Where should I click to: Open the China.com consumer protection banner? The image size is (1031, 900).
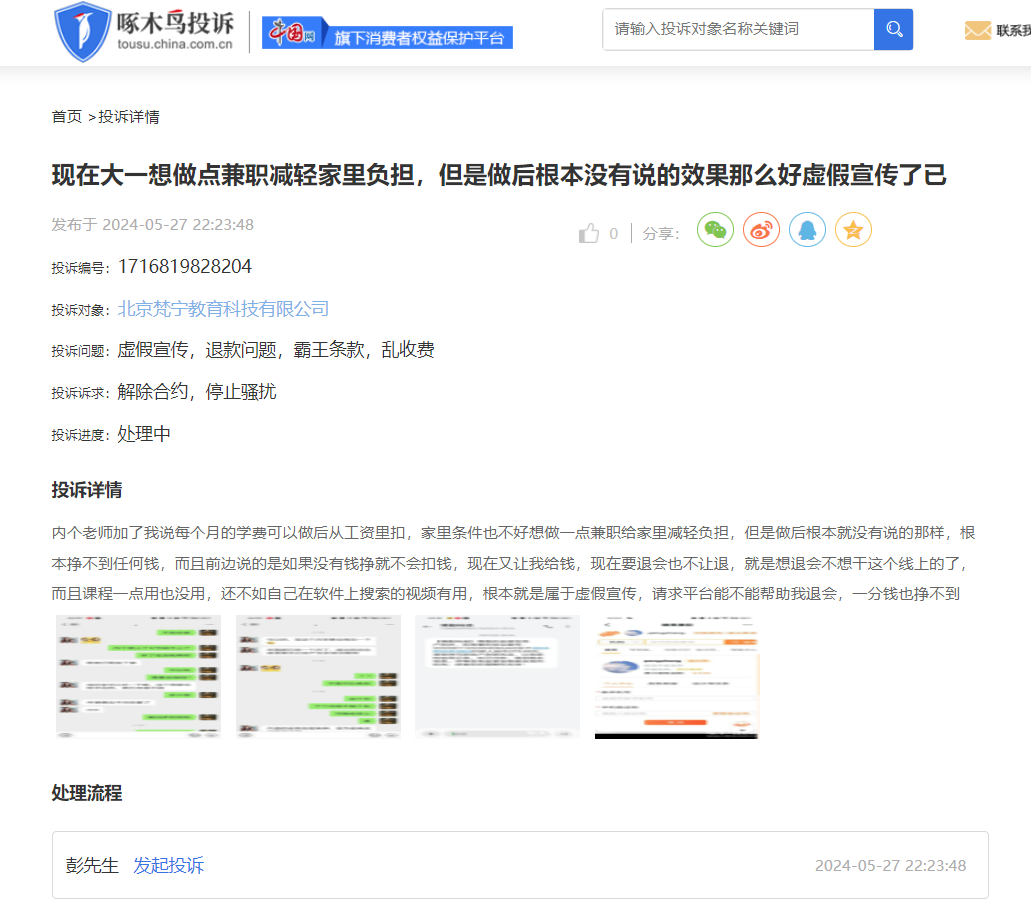coord(387,33)
